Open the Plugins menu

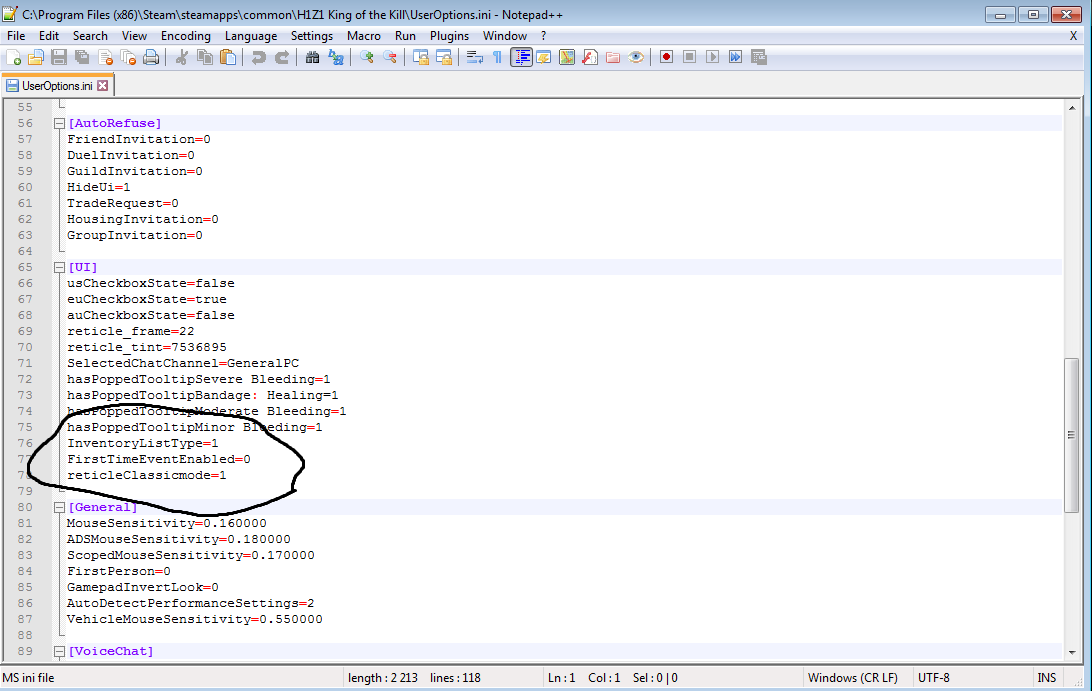click(x=449, y=36)
